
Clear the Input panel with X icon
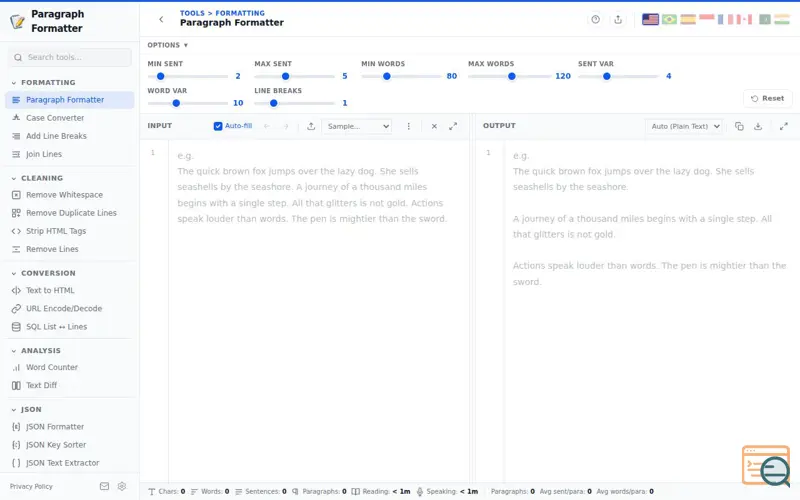(434, 126)
